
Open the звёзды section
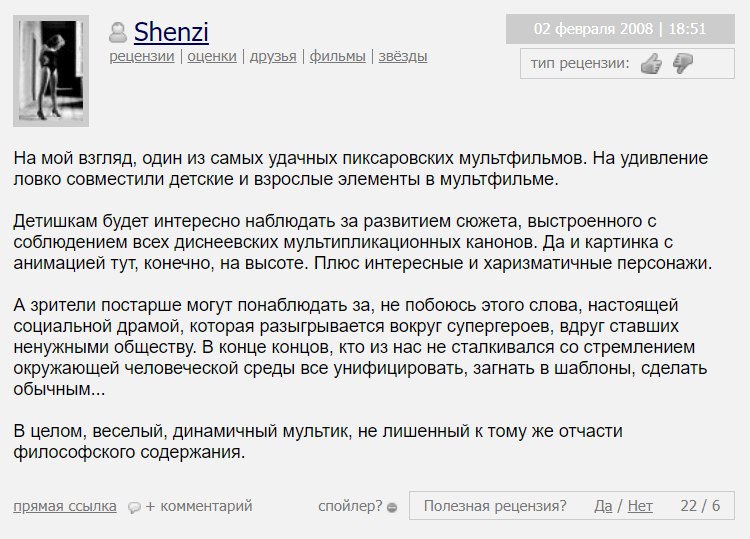click(402, 57)
